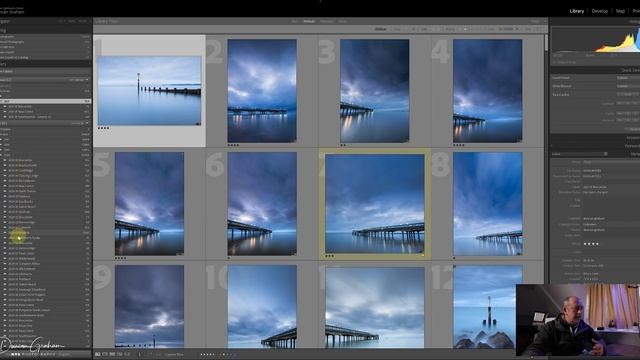Screen dimensions: 640x360
Task: Open the Map module
Action: [620, 11]
